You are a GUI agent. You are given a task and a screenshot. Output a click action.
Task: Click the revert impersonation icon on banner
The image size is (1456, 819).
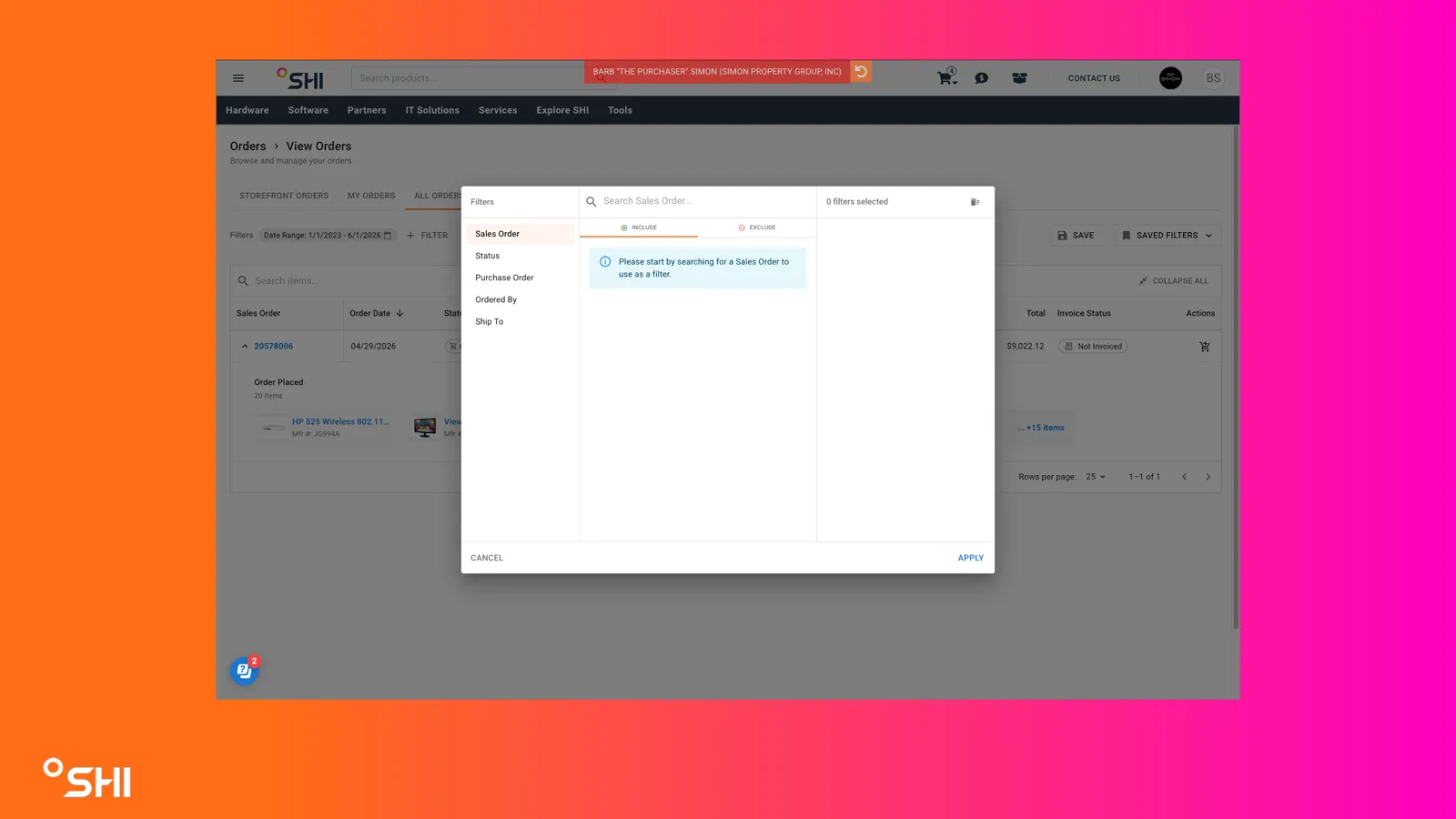click(861, 71)
